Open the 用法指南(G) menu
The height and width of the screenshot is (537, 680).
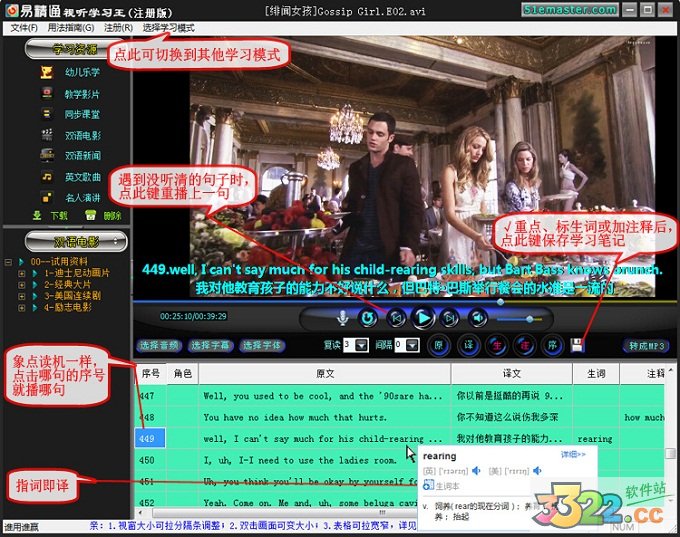71,28
